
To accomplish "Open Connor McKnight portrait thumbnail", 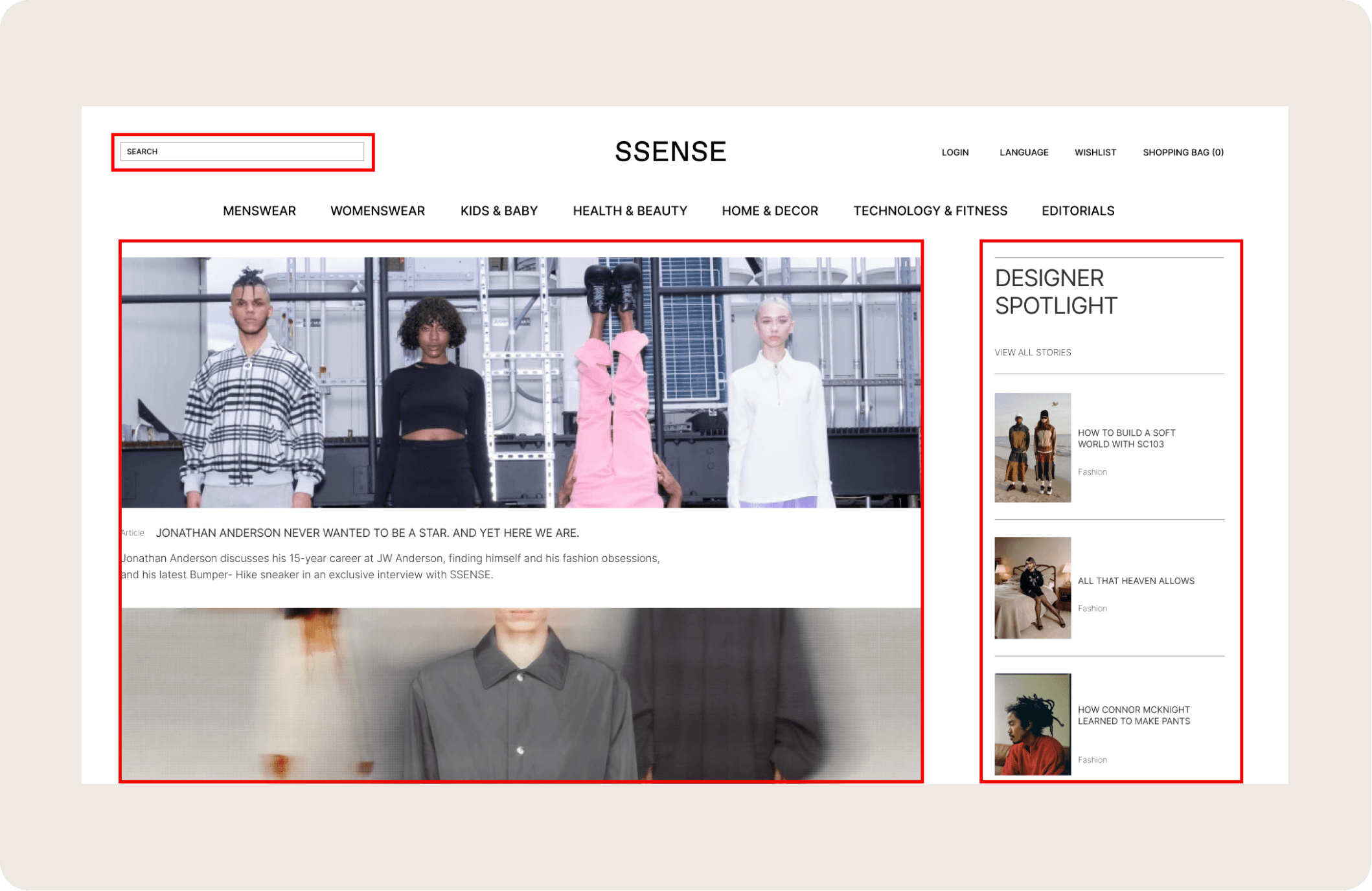I will [1033, 725].
